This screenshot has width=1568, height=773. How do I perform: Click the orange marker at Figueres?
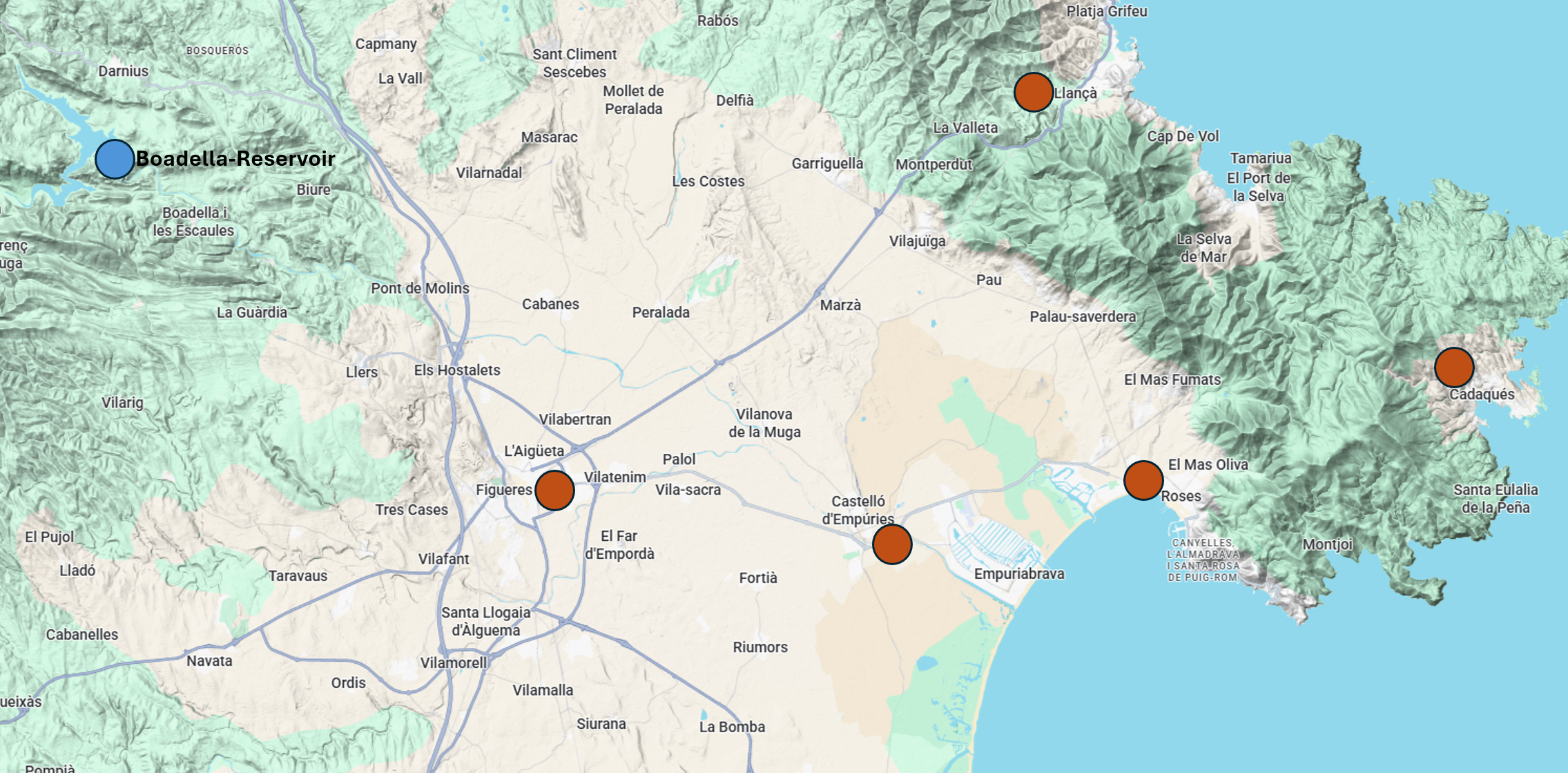tap(554, 490)
